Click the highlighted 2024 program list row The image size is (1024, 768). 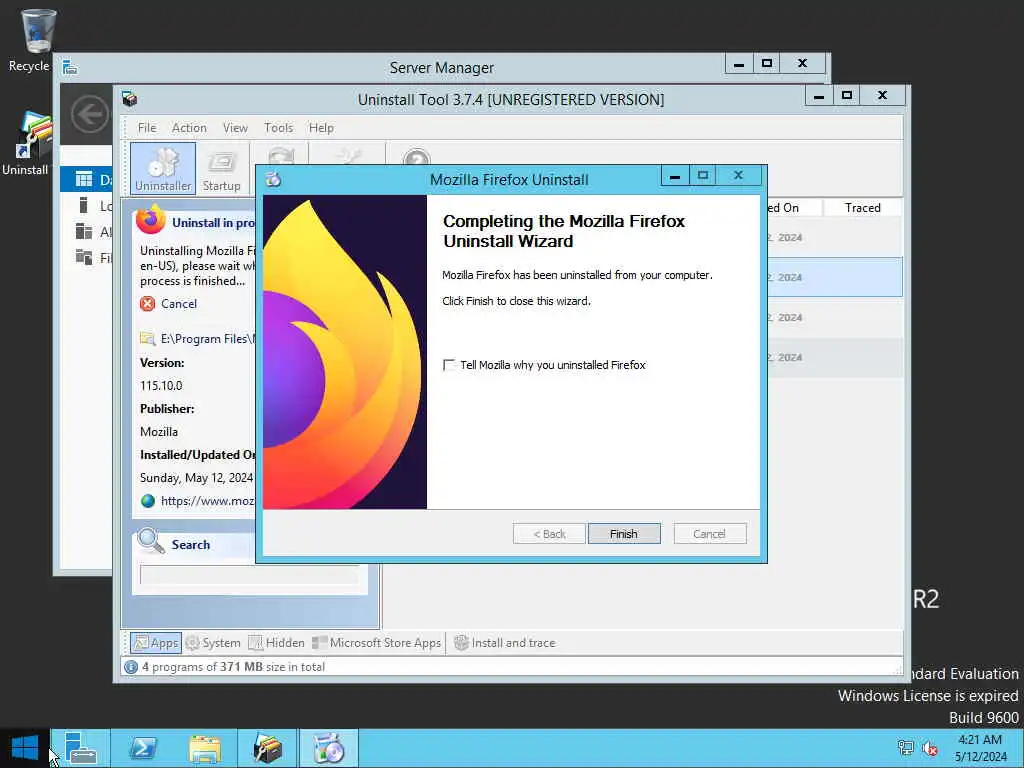[835, 277]
